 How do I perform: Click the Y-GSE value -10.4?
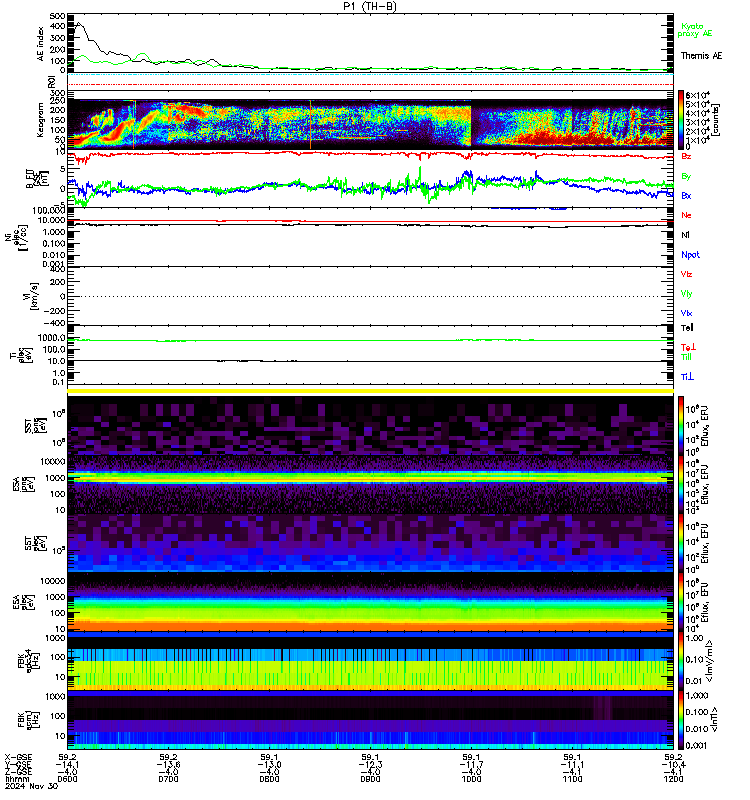(673, 765)
